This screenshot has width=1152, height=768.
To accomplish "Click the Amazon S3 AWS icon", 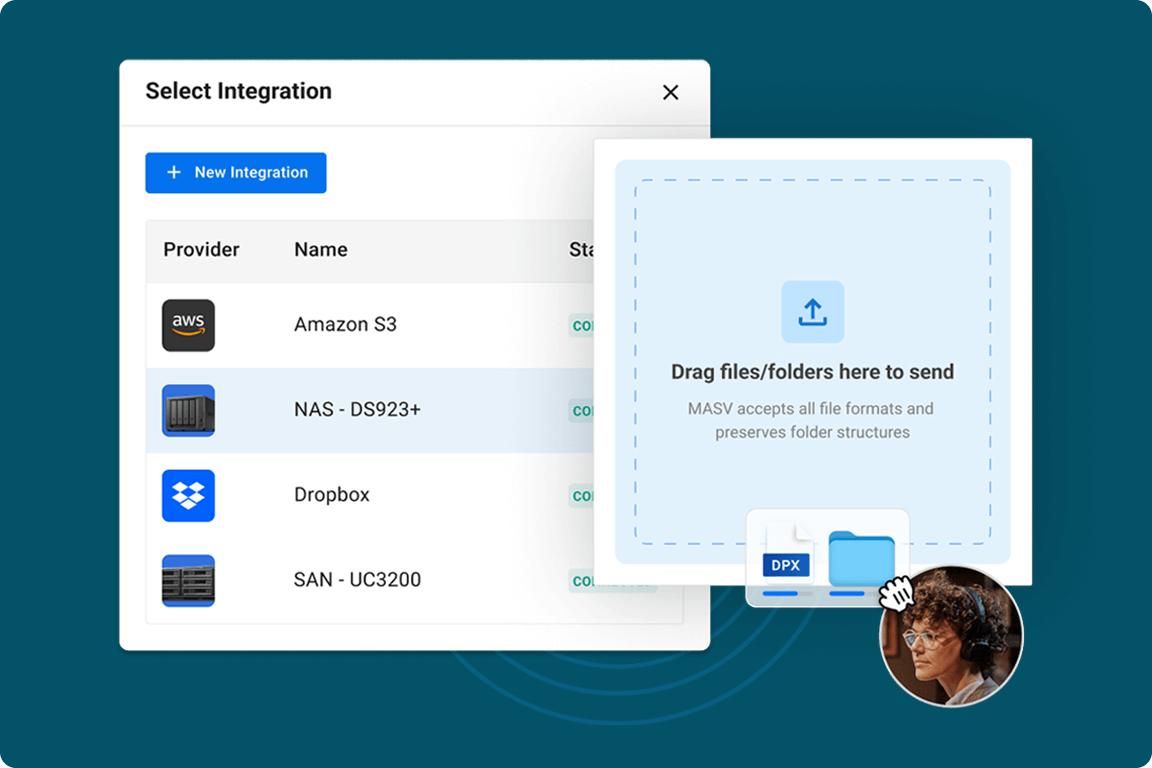I will pos(188,325).
